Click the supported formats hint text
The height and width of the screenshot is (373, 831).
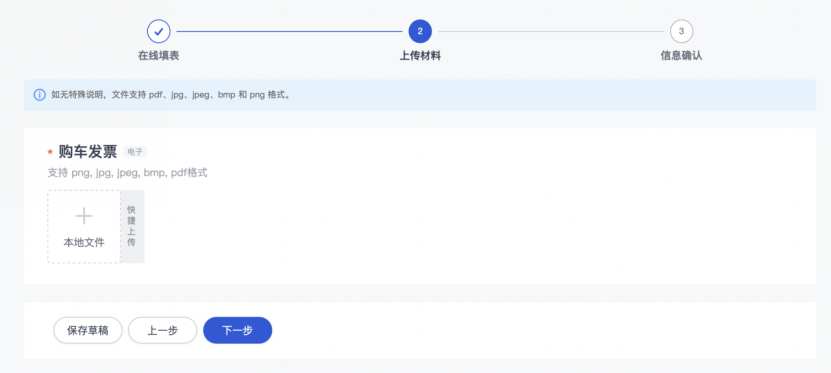[127, 173]
